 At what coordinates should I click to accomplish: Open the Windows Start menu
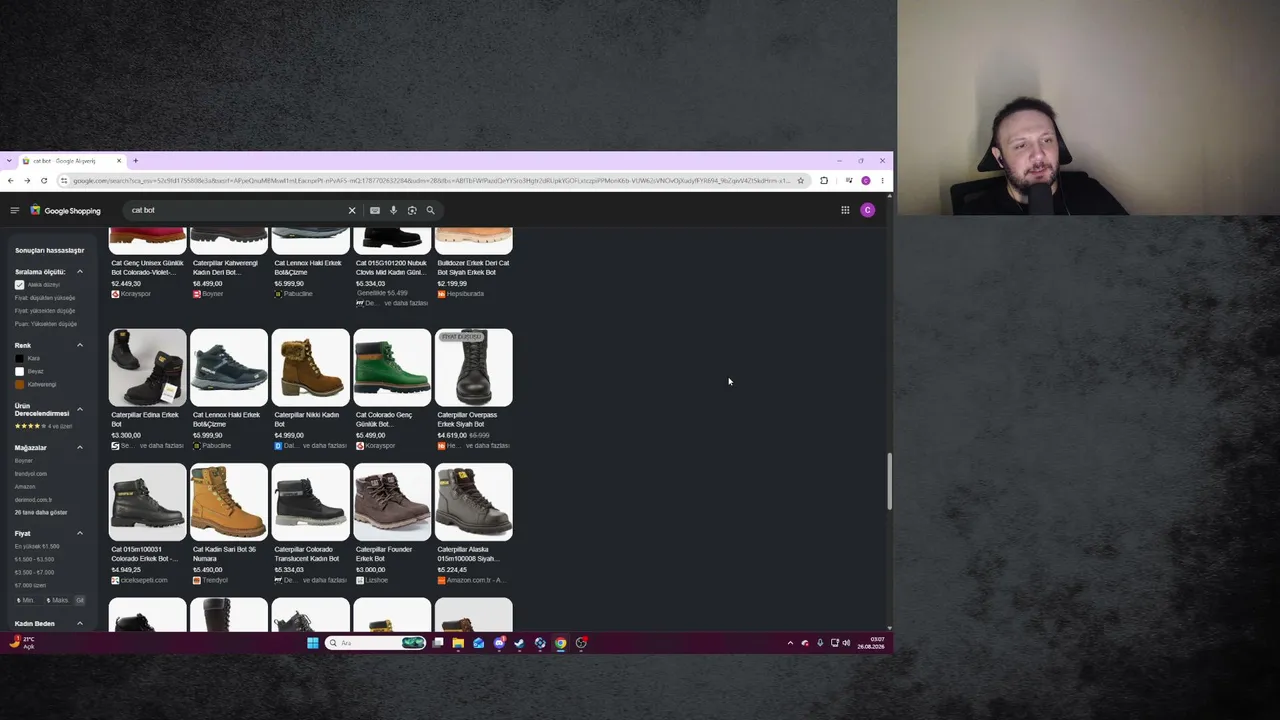[313, 643]
